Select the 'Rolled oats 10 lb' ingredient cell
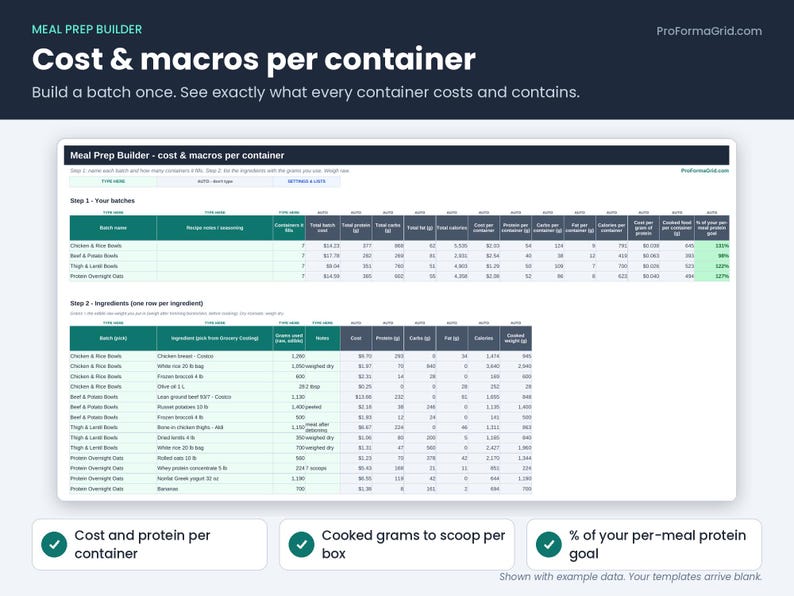Screen dimensions: 794x596 (215, 458)
